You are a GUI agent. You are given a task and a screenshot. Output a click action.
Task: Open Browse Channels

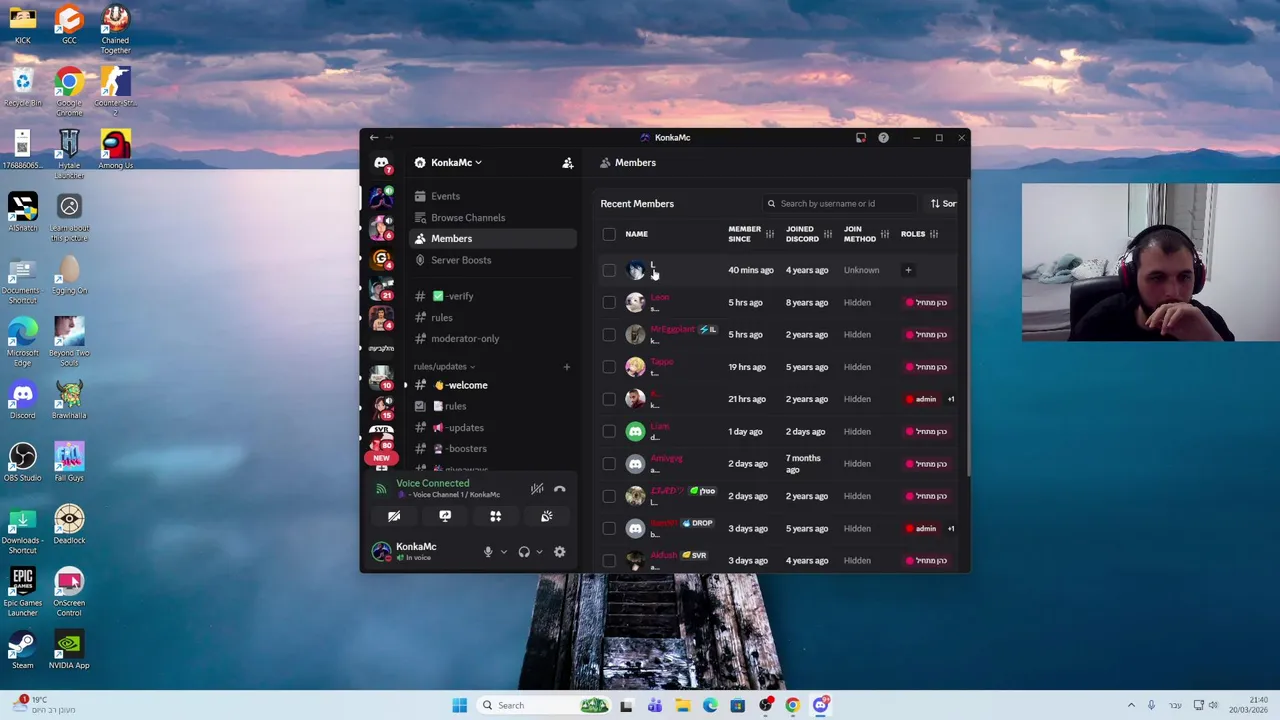tap(492, 218)
